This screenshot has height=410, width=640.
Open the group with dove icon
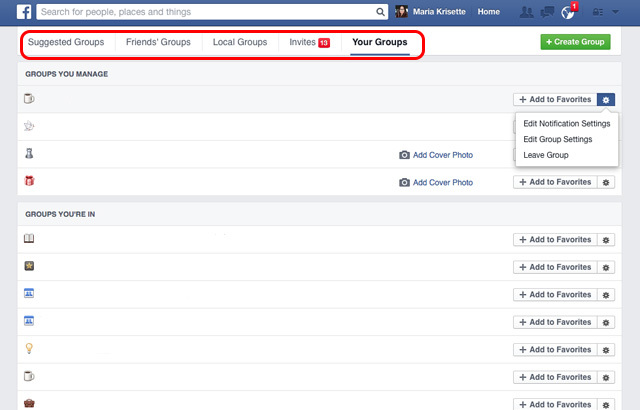(x=29, y=126)
